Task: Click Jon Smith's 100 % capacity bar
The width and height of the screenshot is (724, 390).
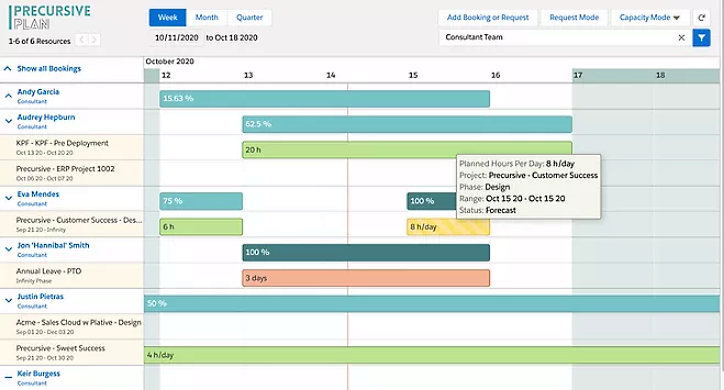Action: [x=366, y=252]
